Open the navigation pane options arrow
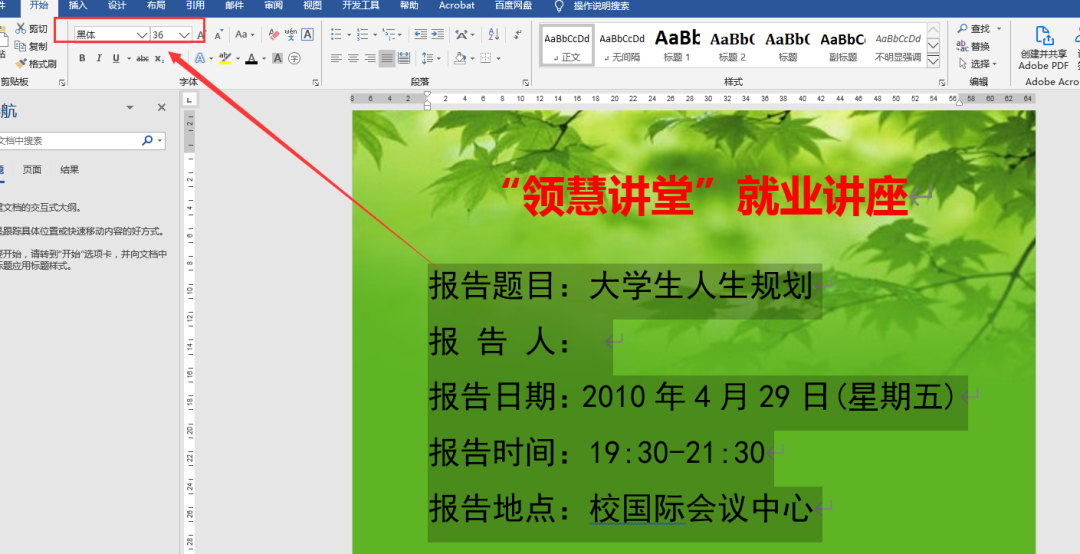This screenshot has width=1080, height=554. 129,107
